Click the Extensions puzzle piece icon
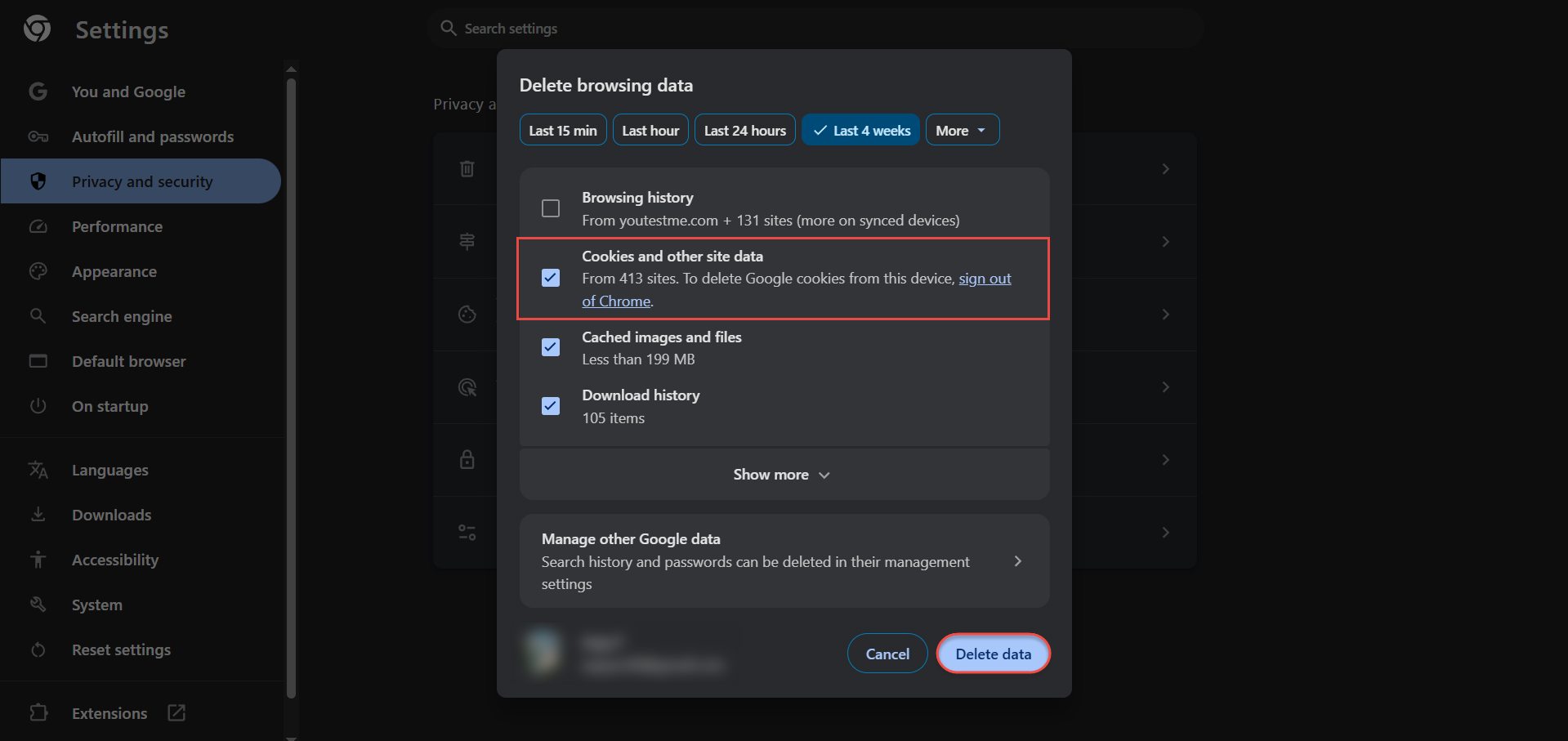The image size is (1568, 741). coord(38,713)
